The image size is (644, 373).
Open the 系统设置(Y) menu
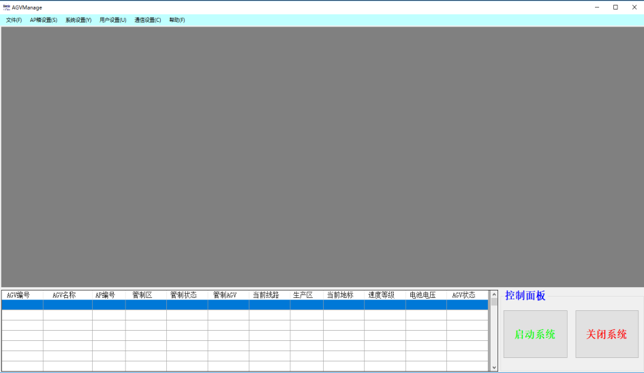(x=78, y=20)
